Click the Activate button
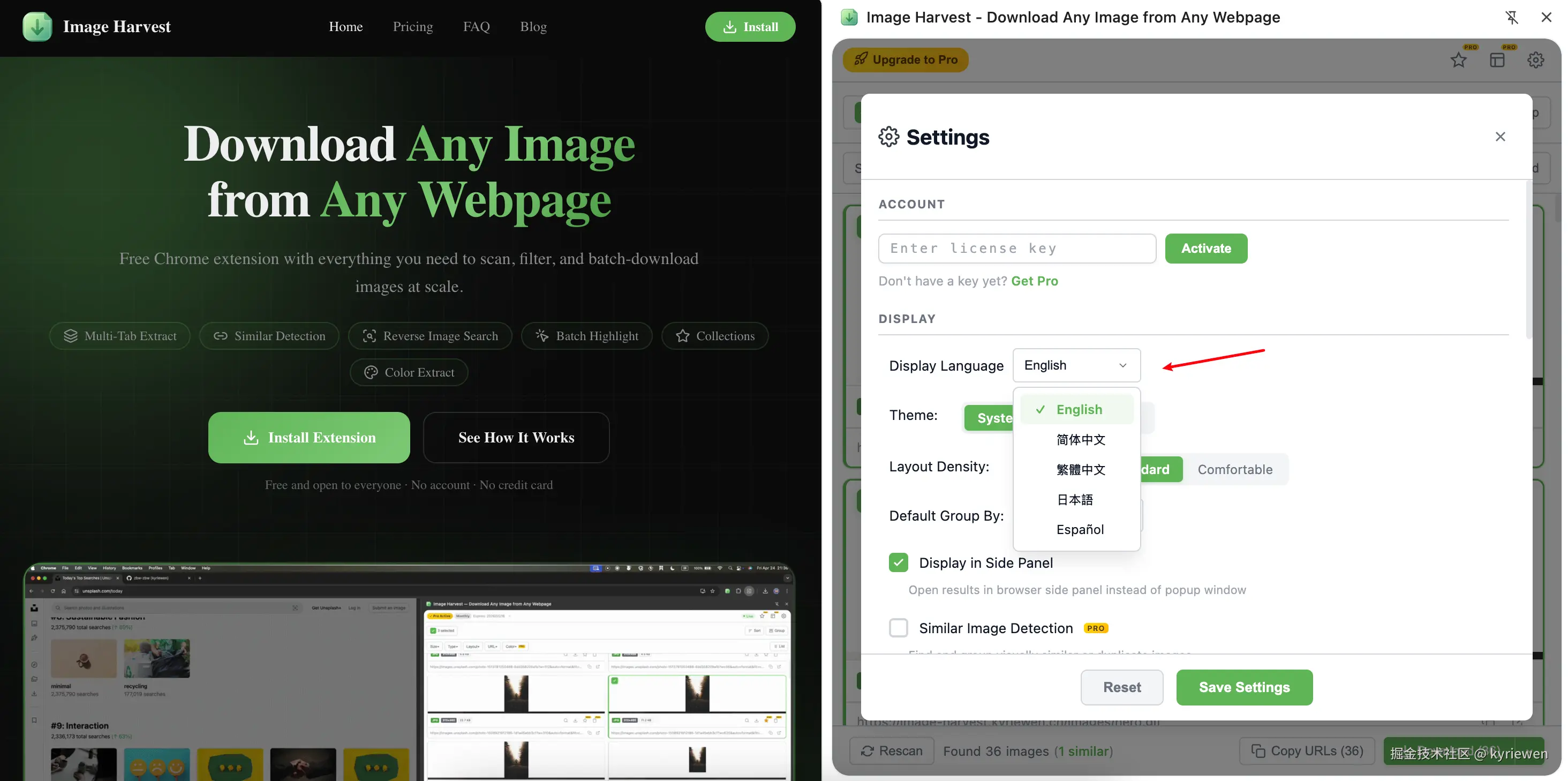The height and width of the screenshot is (781, 1568). [1207, 249]
